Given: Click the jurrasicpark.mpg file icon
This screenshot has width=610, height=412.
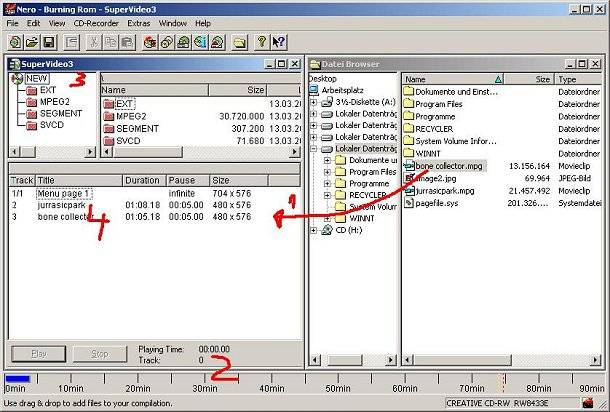Looking at the screenshot, I should tap(408, 191).
